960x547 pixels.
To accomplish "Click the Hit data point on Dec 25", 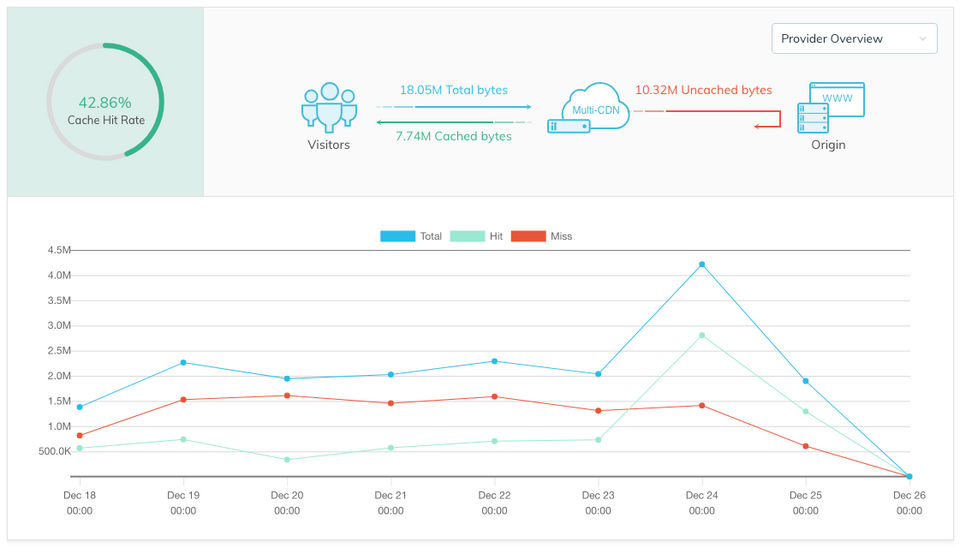I will tap(806, 412).
